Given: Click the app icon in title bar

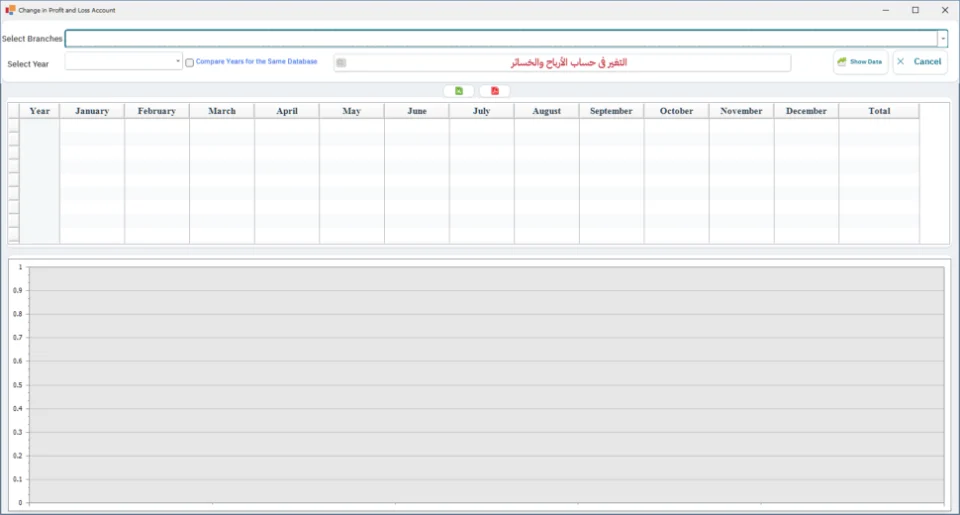Looking at the screenshot, I should (10, 10).
